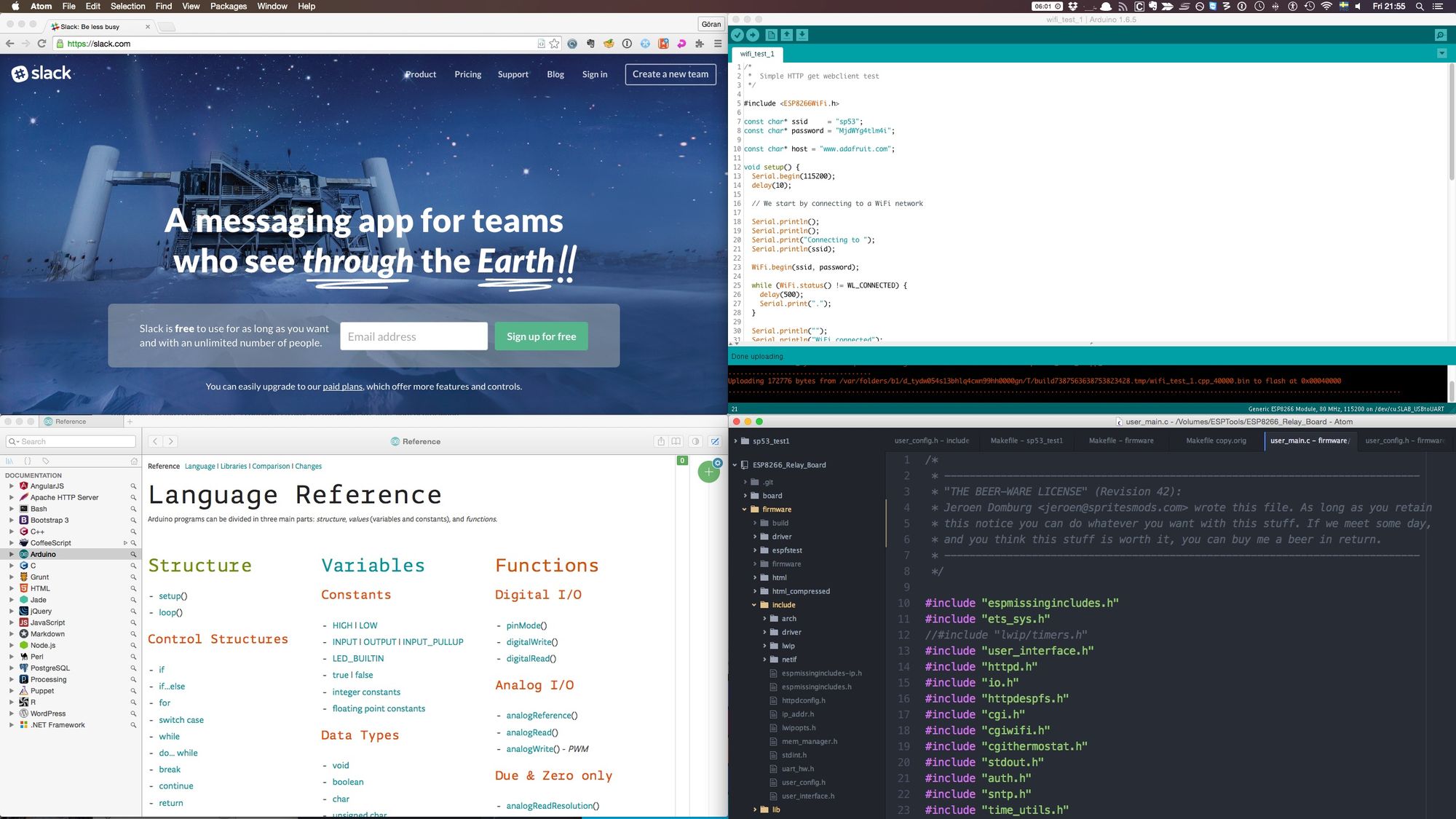The height and width of the screenshot is (819, 1456).
Task: Click Sign up for free button
Action: tap(541, 336)
